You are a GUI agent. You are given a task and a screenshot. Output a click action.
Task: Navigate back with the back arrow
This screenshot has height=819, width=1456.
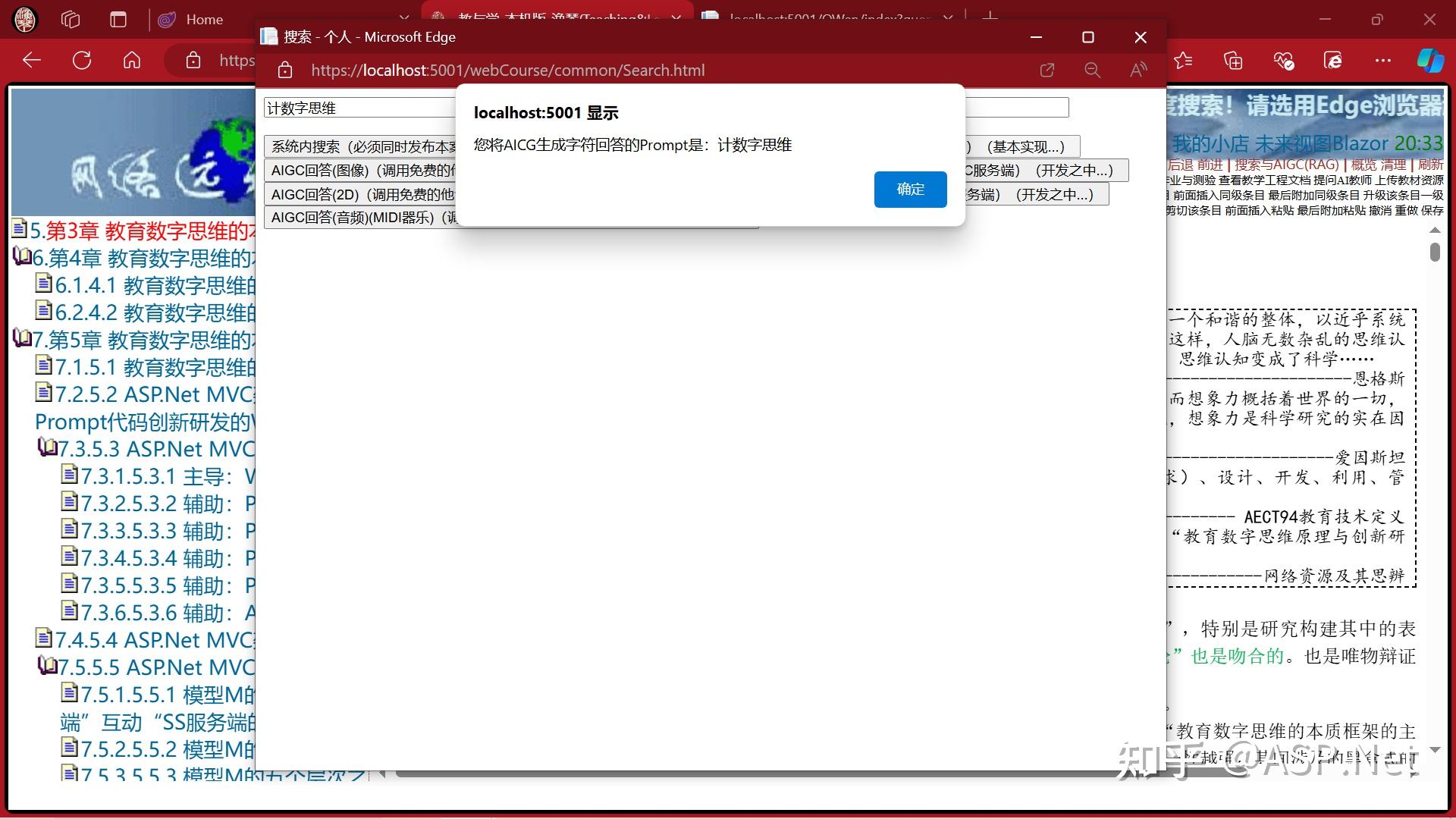(x=30, y=61)
